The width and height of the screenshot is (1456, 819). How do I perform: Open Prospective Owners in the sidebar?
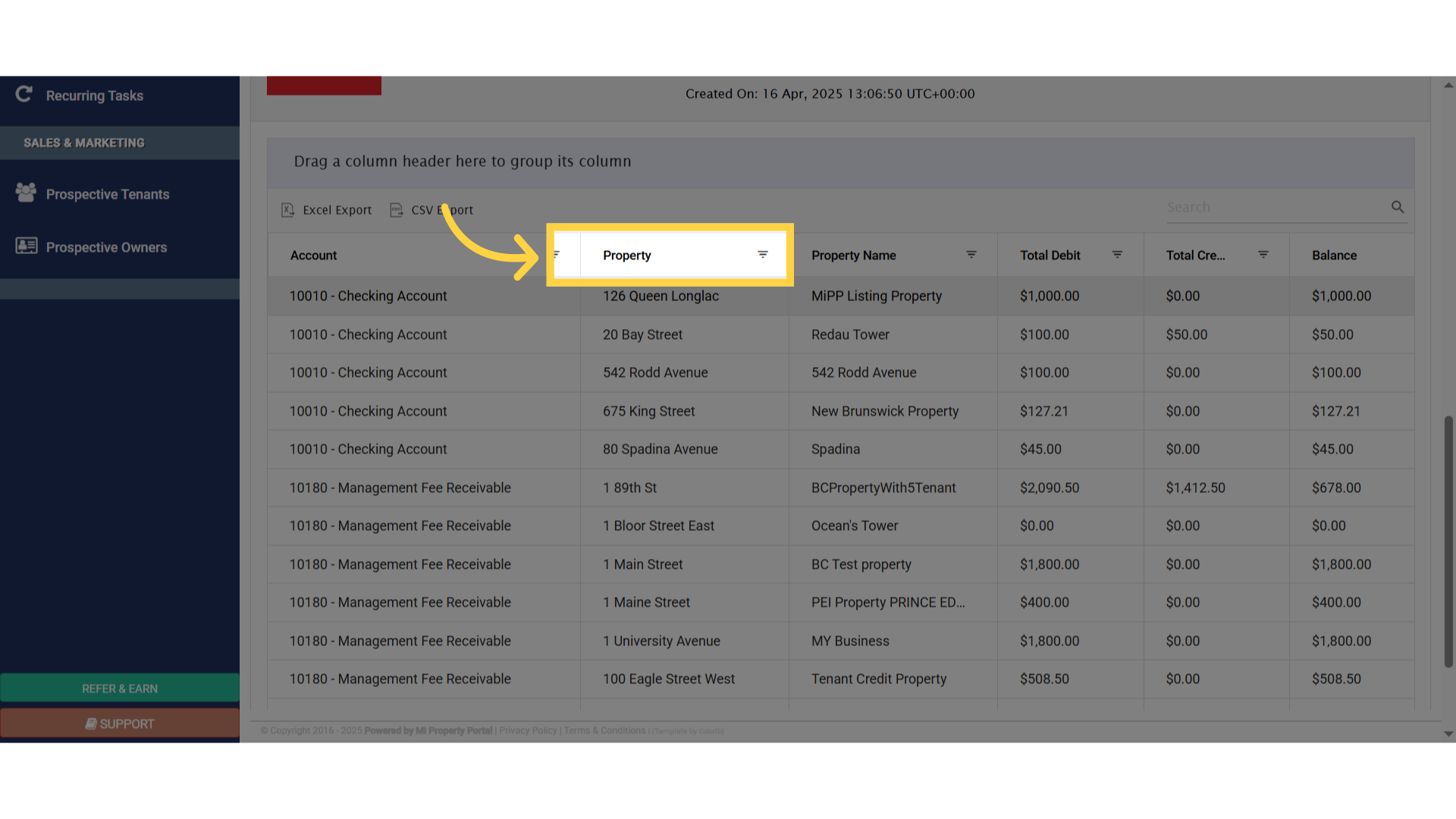pos(106,247)
